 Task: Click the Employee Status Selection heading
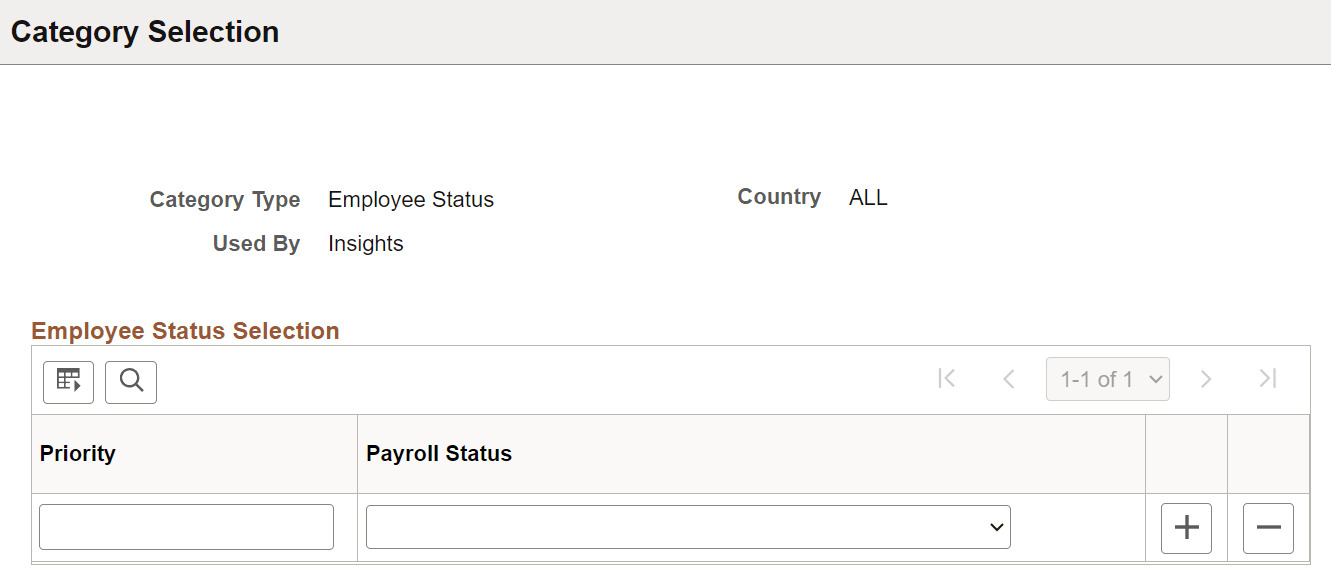click(185, 330)
